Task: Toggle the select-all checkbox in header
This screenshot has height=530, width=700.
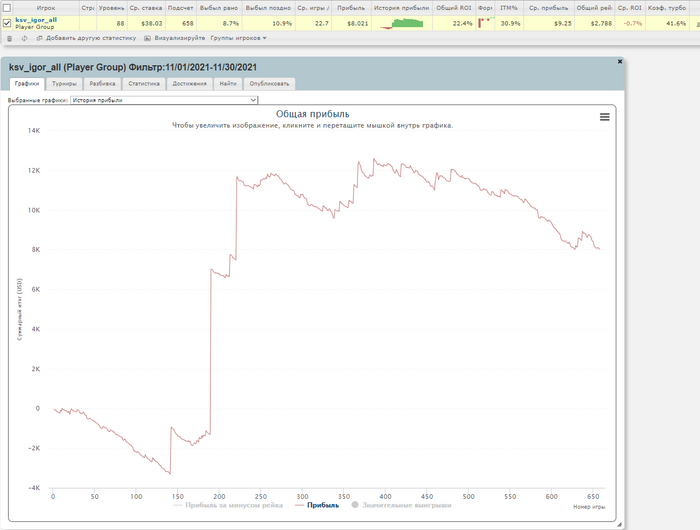Action: 7,8
